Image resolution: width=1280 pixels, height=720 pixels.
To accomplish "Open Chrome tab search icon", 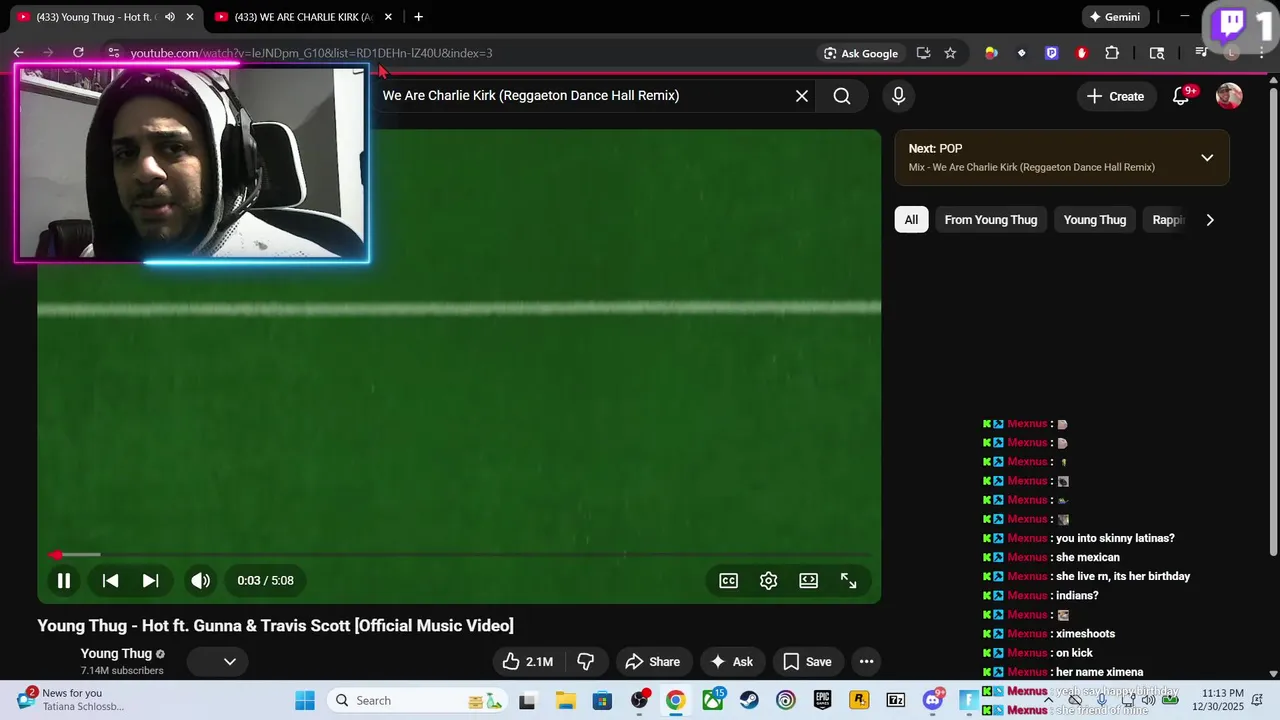I will click(1157, 53).
